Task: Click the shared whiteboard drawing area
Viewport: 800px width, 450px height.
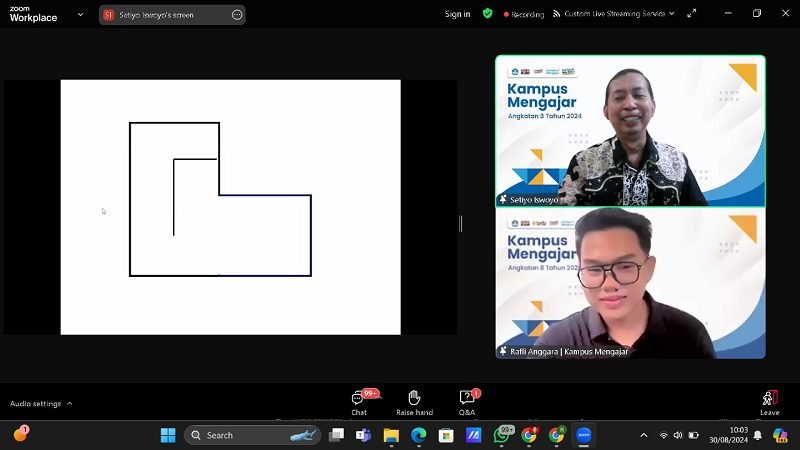Action: coord(231,207)
